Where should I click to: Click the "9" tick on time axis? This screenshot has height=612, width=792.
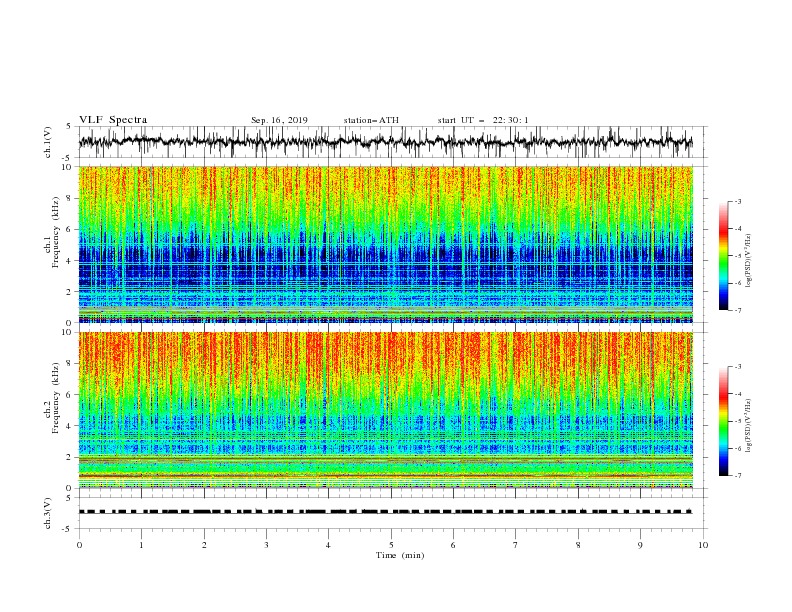(640, 545)
